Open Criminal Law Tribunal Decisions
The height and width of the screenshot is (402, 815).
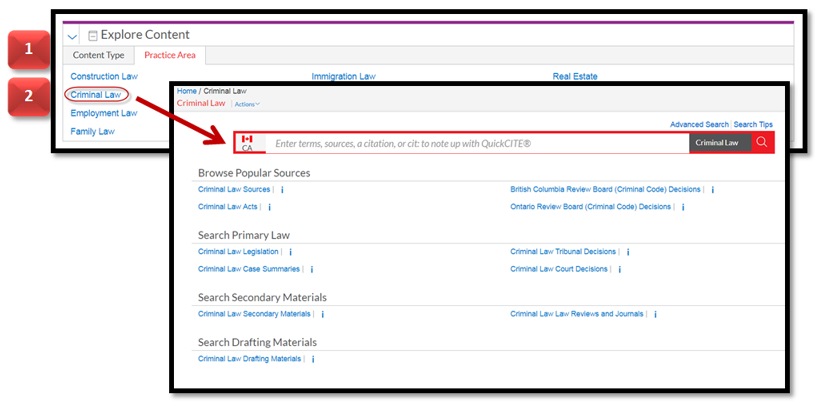563,252
